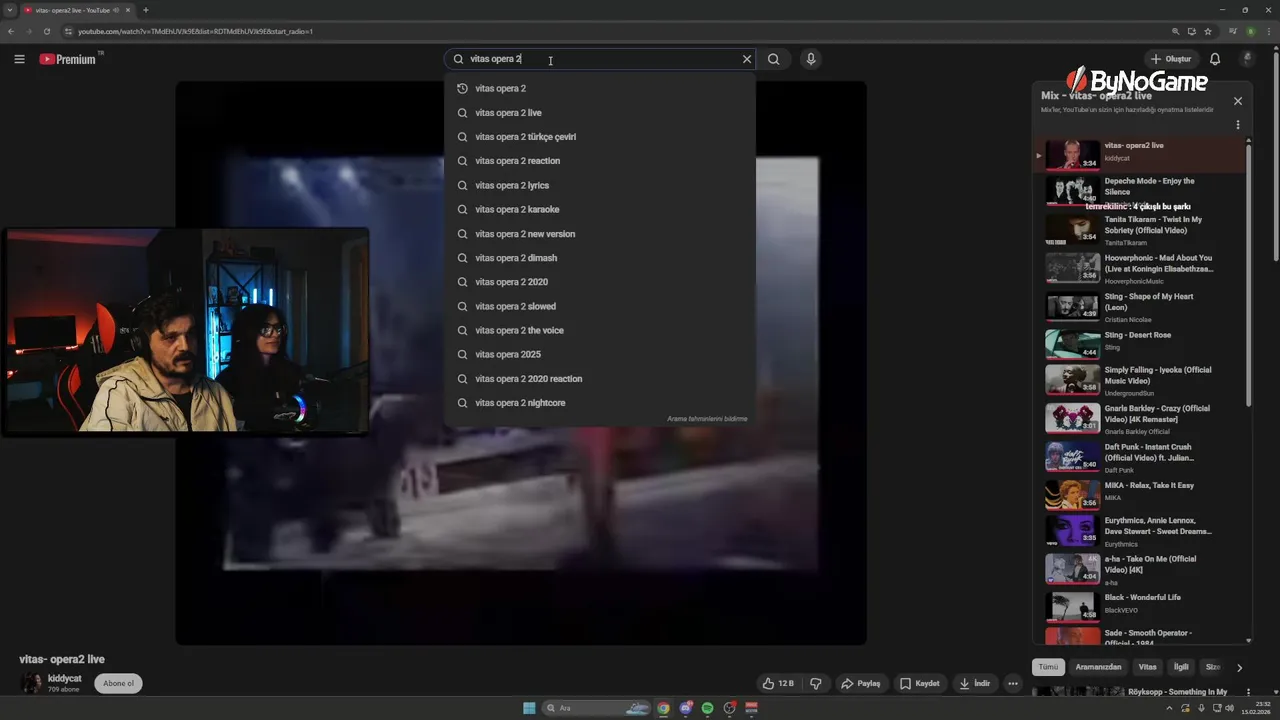Play "Tanita Tikaram - Twist In My Sobriety"
Image resolution: width=1280 pixels, height=720 pixels.
[x=1140, y=229]
